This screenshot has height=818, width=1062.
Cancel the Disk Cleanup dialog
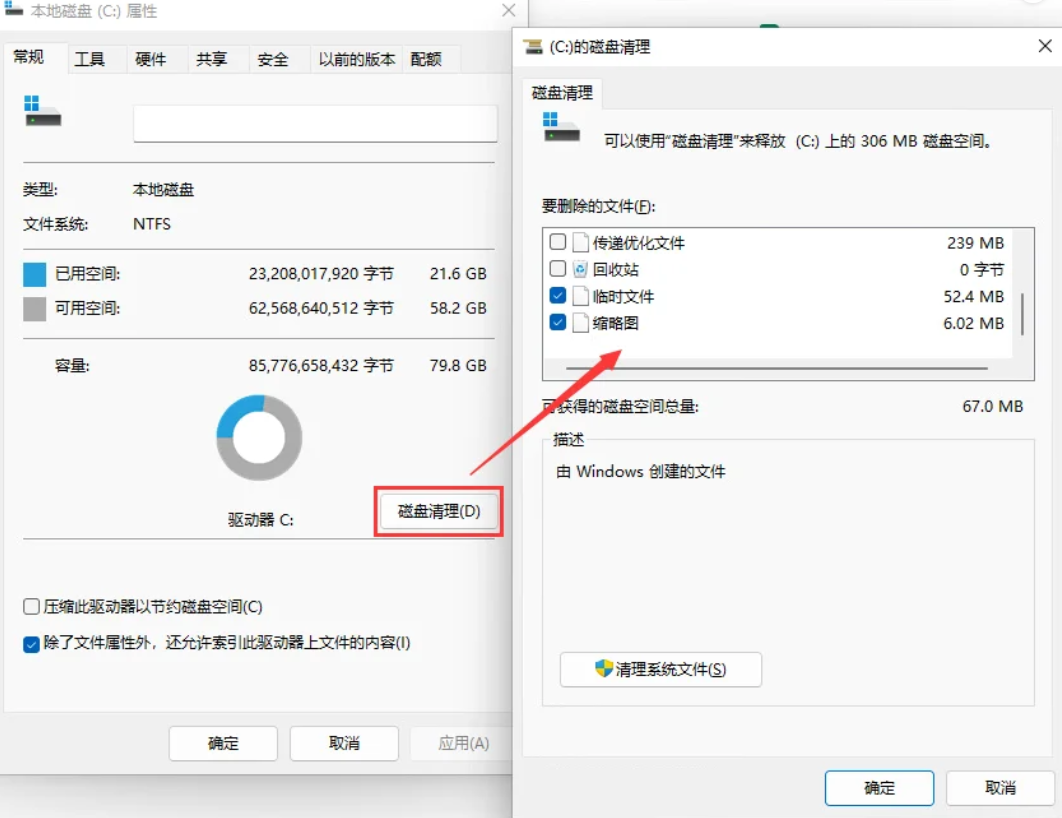[x=1000, y=788]
